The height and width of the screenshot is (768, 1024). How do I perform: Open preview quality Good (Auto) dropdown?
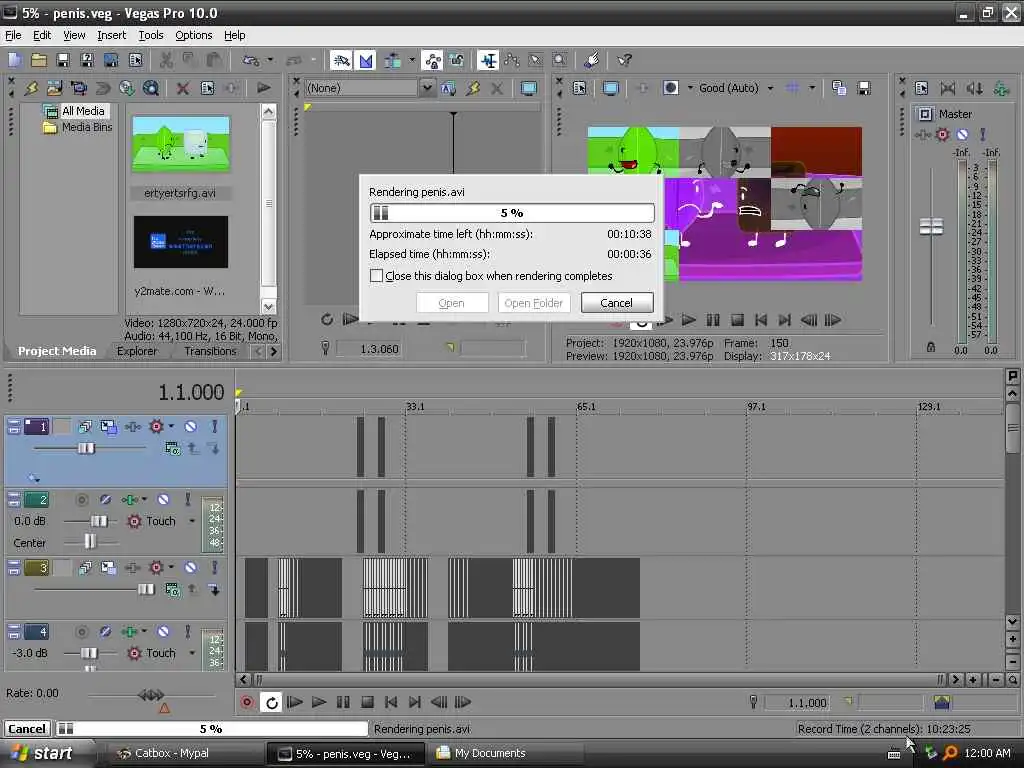770,88
